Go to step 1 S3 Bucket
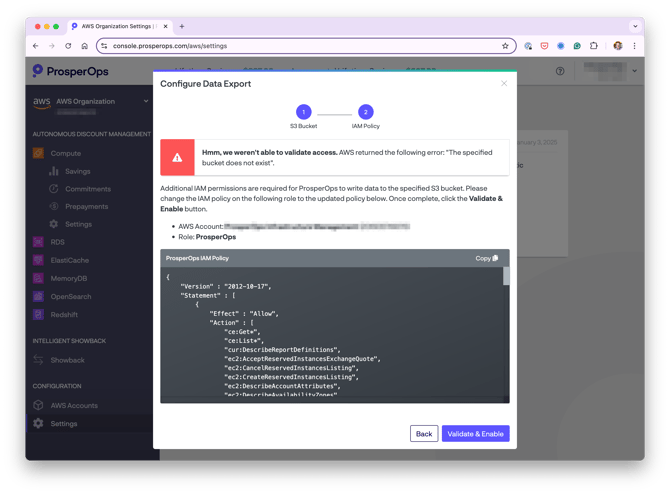Viewport: 670px width, 494px height. pyautogui.click(x=303, y=112)
